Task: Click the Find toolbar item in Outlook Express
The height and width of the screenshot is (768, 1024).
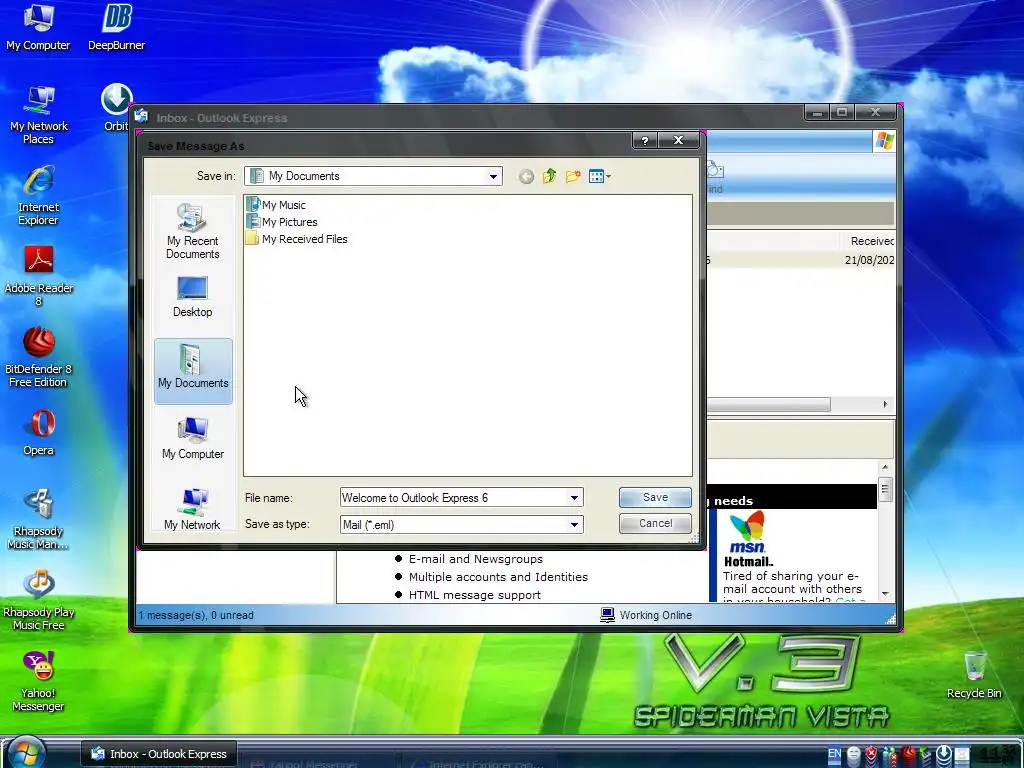Action: click(714, 178)
